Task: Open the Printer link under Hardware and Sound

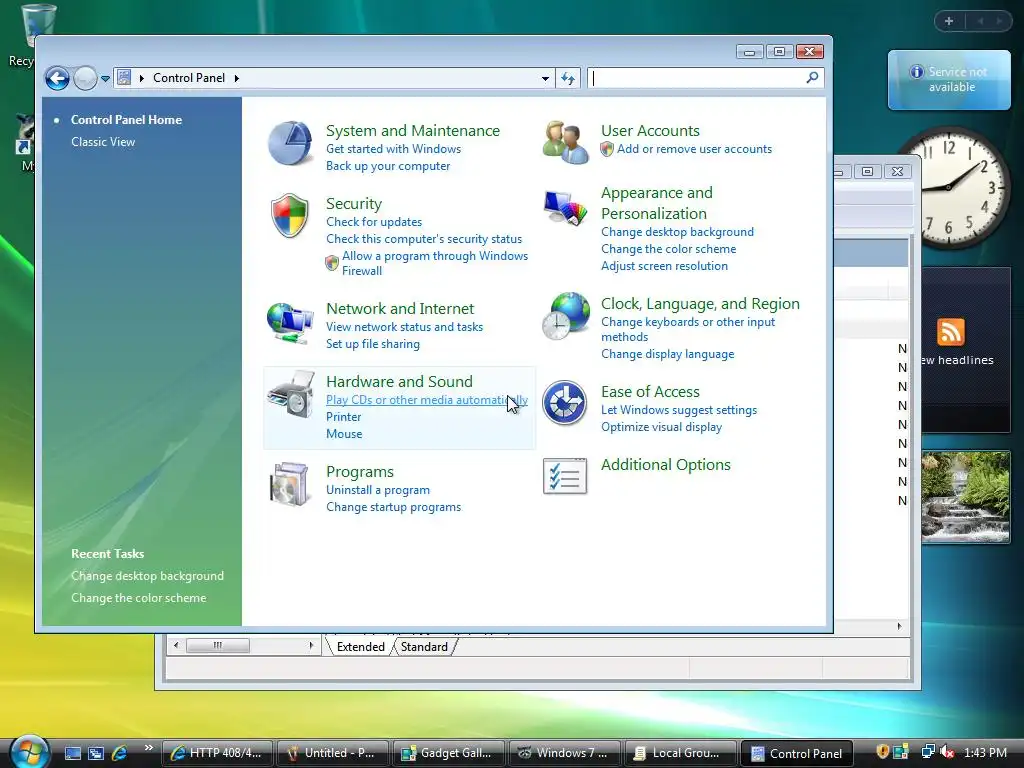Action: (x=344, y=417)
